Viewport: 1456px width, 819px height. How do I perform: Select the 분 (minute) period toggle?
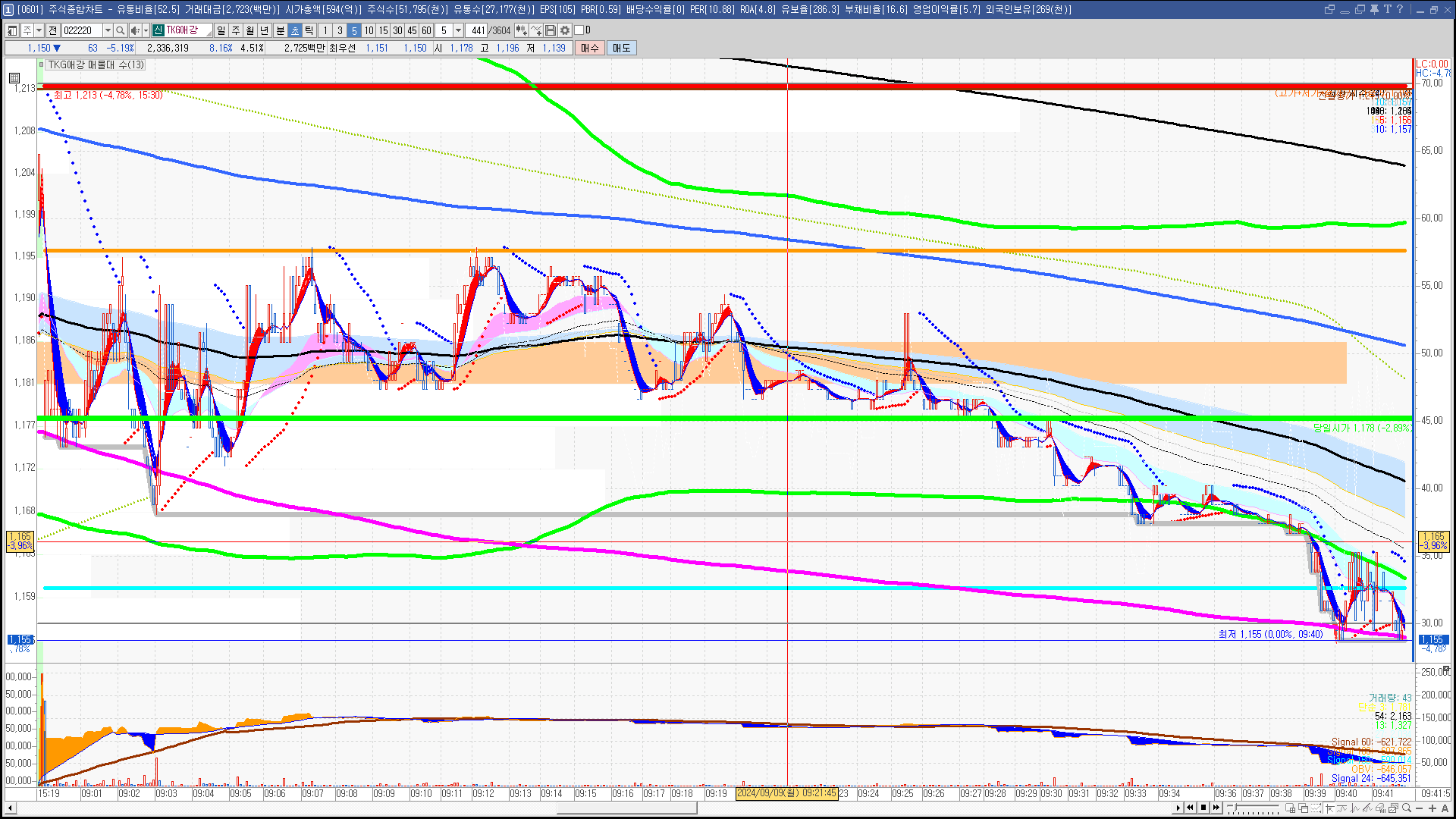coord(280,30)
